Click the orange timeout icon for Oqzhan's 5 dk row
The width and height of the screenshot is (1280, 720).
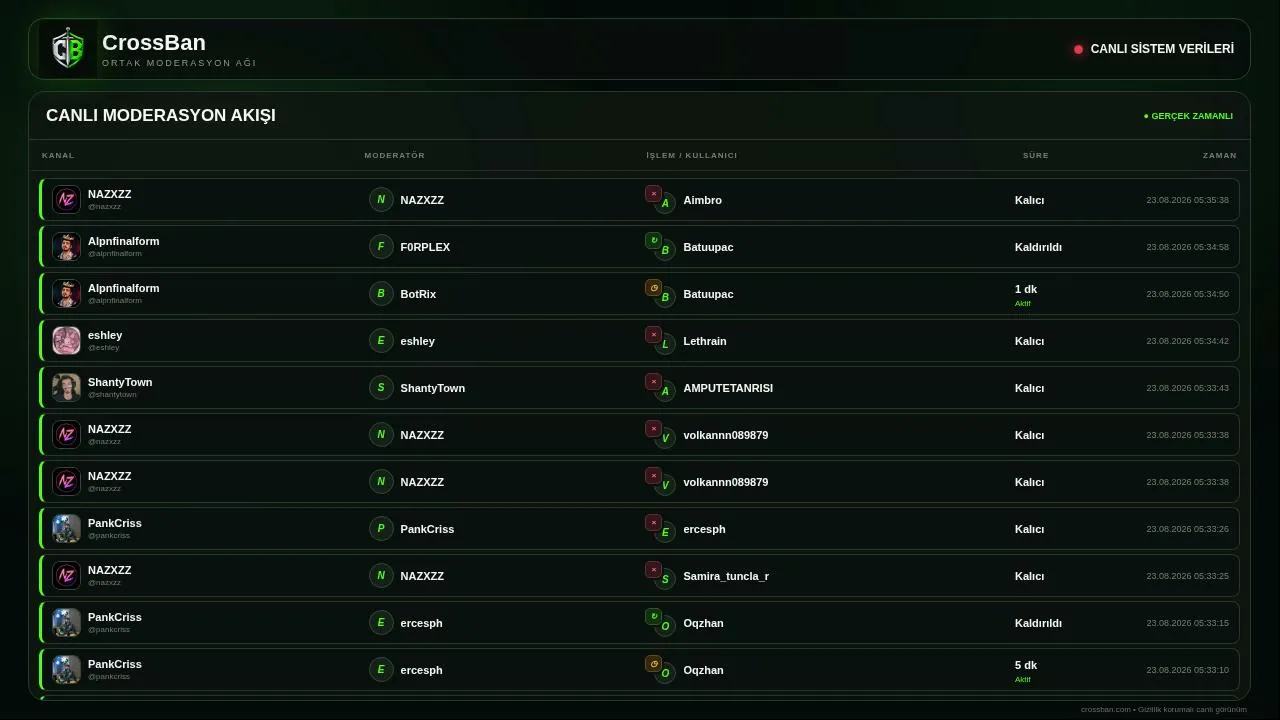click(x=653, y=664)
